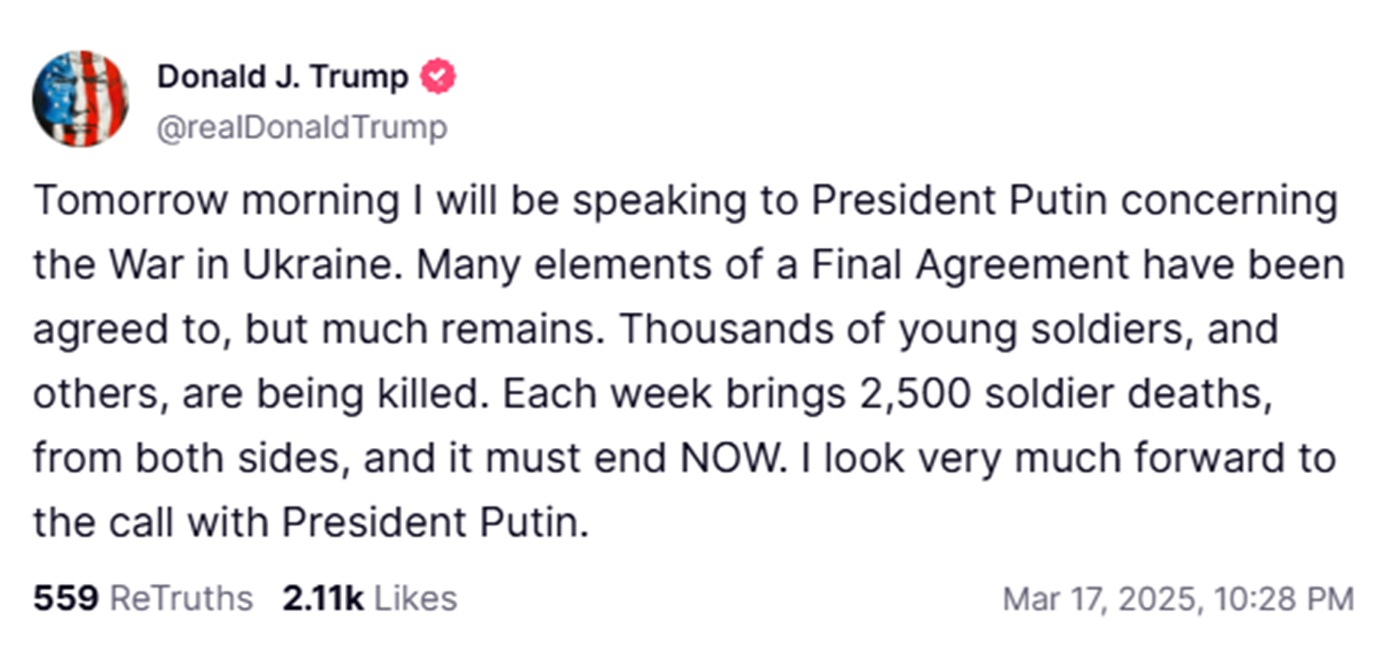
Task: Open the Donald J. Trump display name
Action: pos(282,77)
